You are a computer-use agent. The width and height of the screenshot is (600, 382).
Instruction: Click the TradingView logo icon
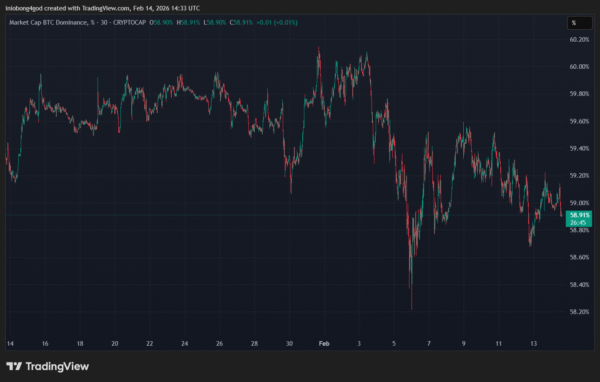pyautogui.click(x=14, y=366)
